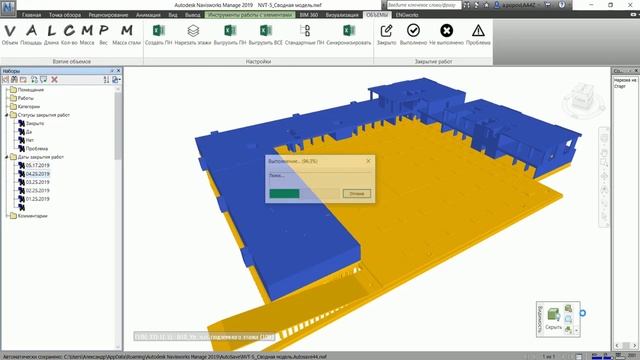Open the Анимация ribbon tab
The height and width of the screenshot is (360, 640).
point(148,15)
